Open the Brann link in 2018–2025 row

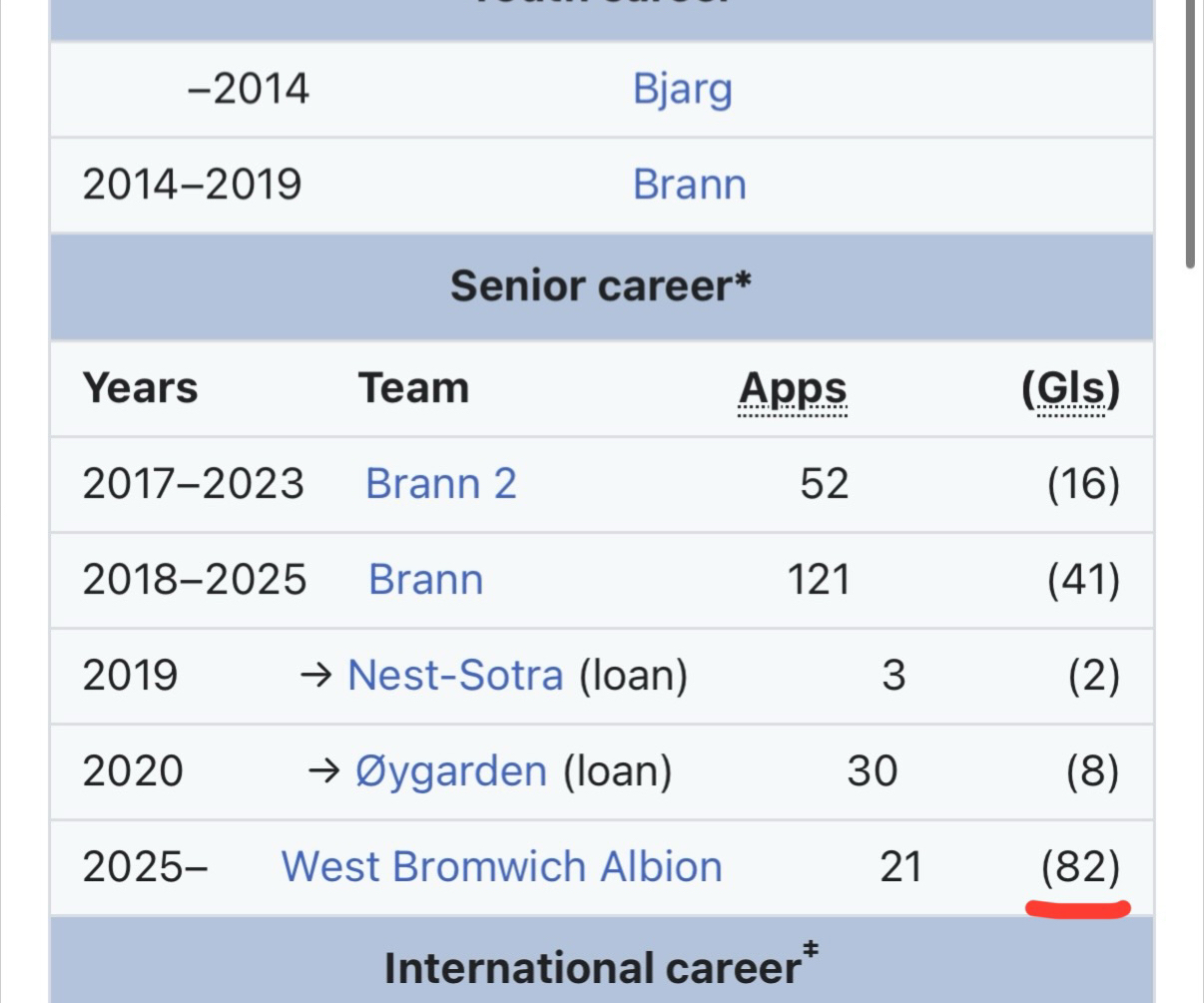pyautogui.click(x=425, y=580)
